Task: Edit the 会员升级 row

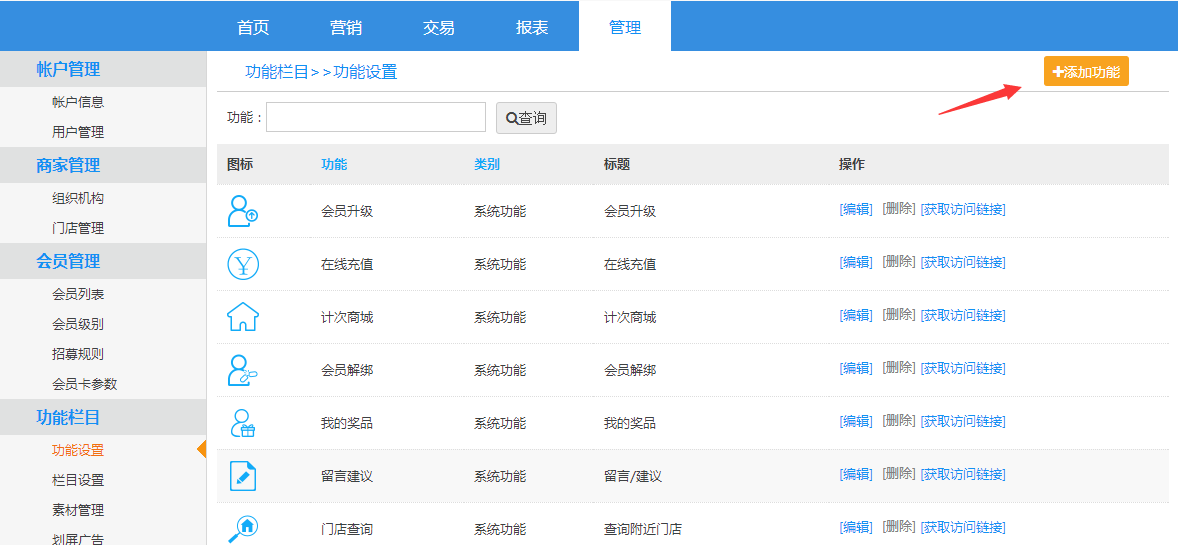Action: pos(856,210)
